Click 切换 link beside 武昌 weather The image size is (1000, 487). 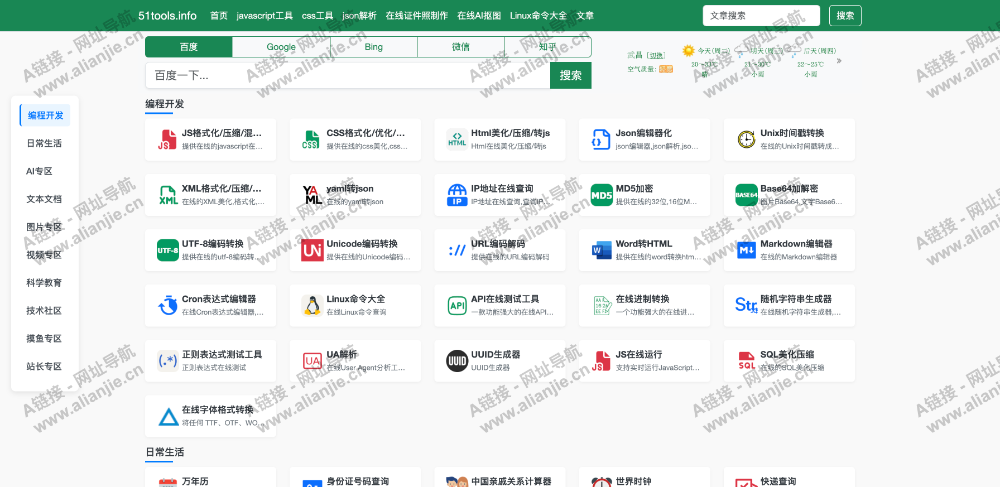click(656, 55)
